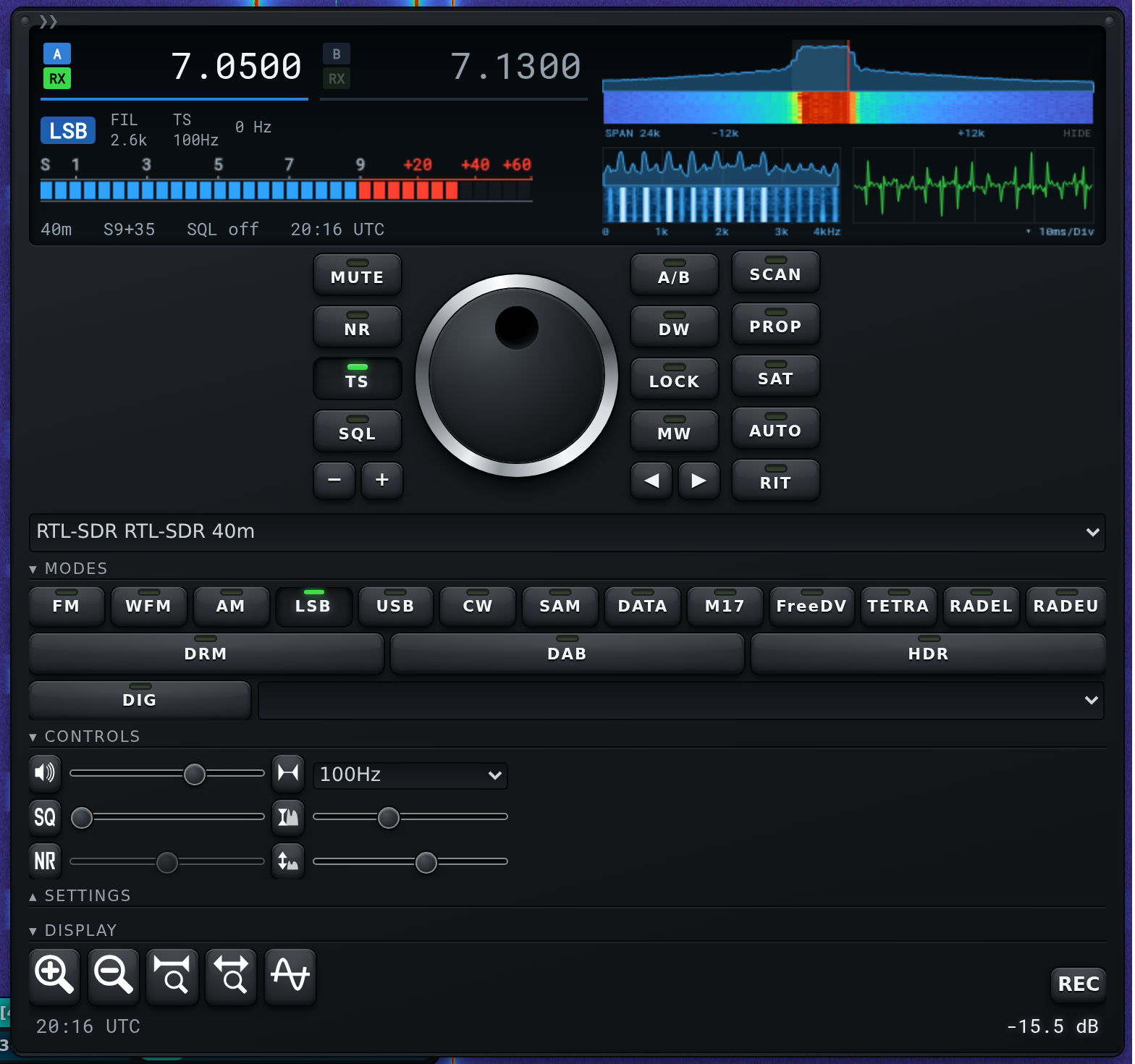Click the HIDE label on spectrum panel
This screenshot has width=1135, height=1064.
[x=1077, y=133]
